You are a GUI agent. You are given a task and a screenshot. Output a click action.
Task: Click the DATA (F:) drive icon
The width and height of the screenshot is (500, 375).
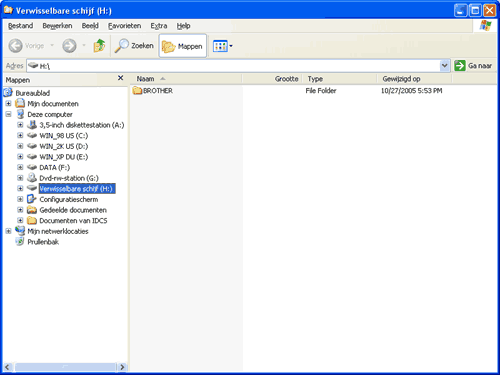(32, 167)
